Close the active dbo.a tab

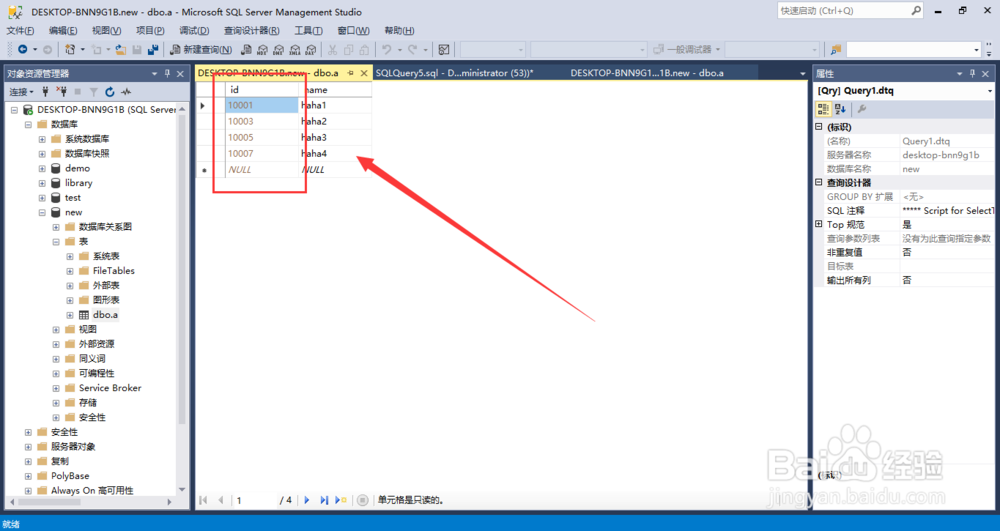coord(364,73)
